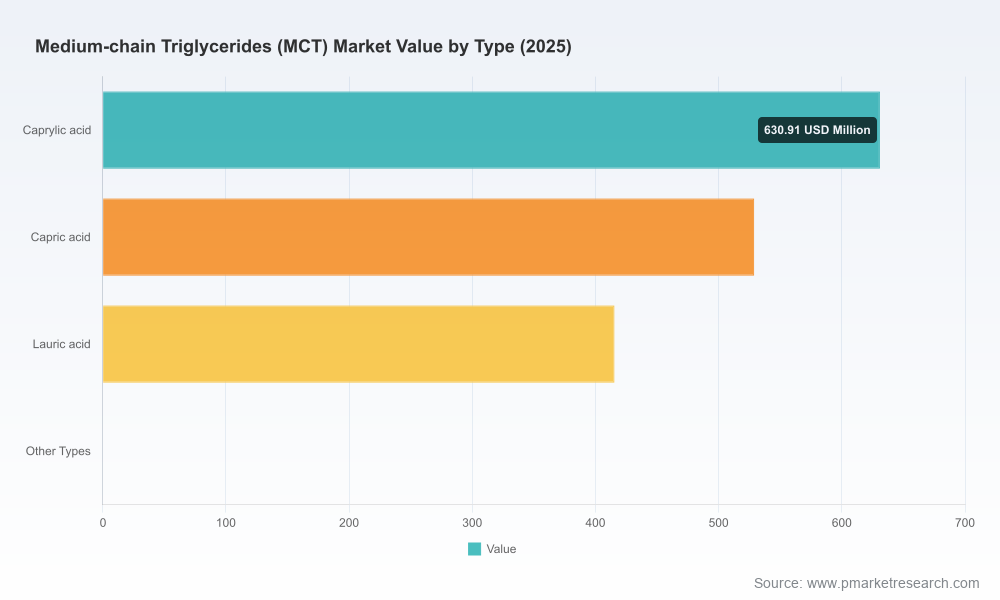Select the Lauric acid yellow bar
Image resolution: width=1000 pixels, height=600 pixels.
coord(358,344)
